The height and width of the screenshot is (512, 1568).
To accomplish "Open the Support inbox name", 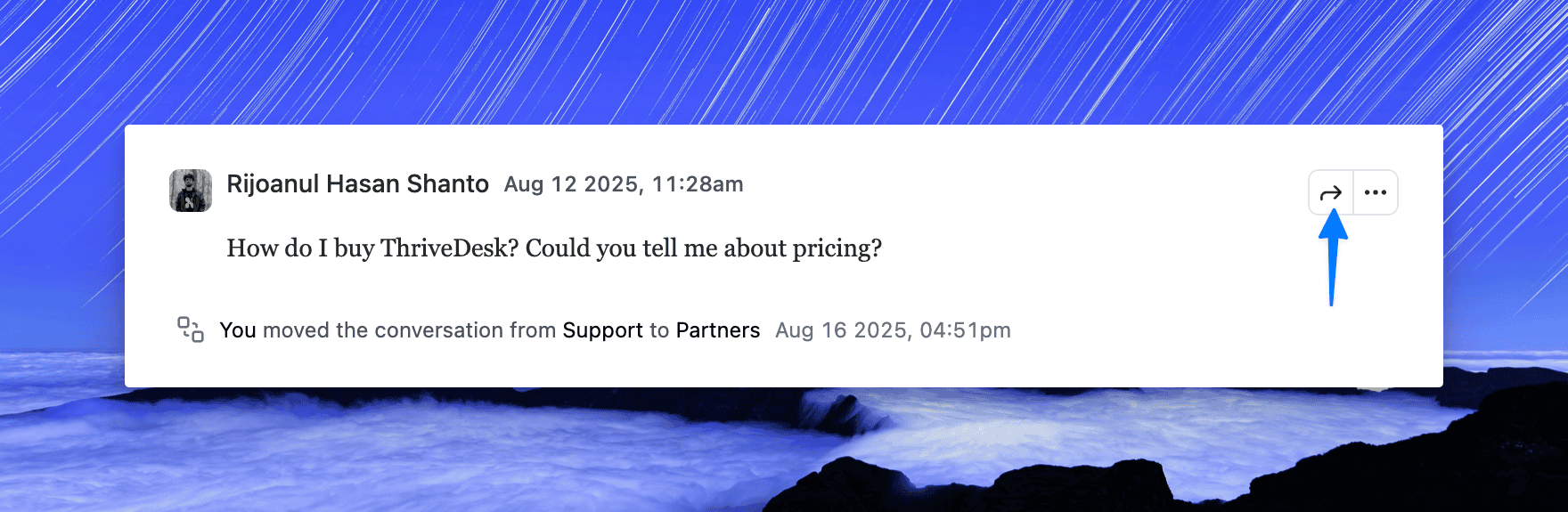I will point(603,330).
